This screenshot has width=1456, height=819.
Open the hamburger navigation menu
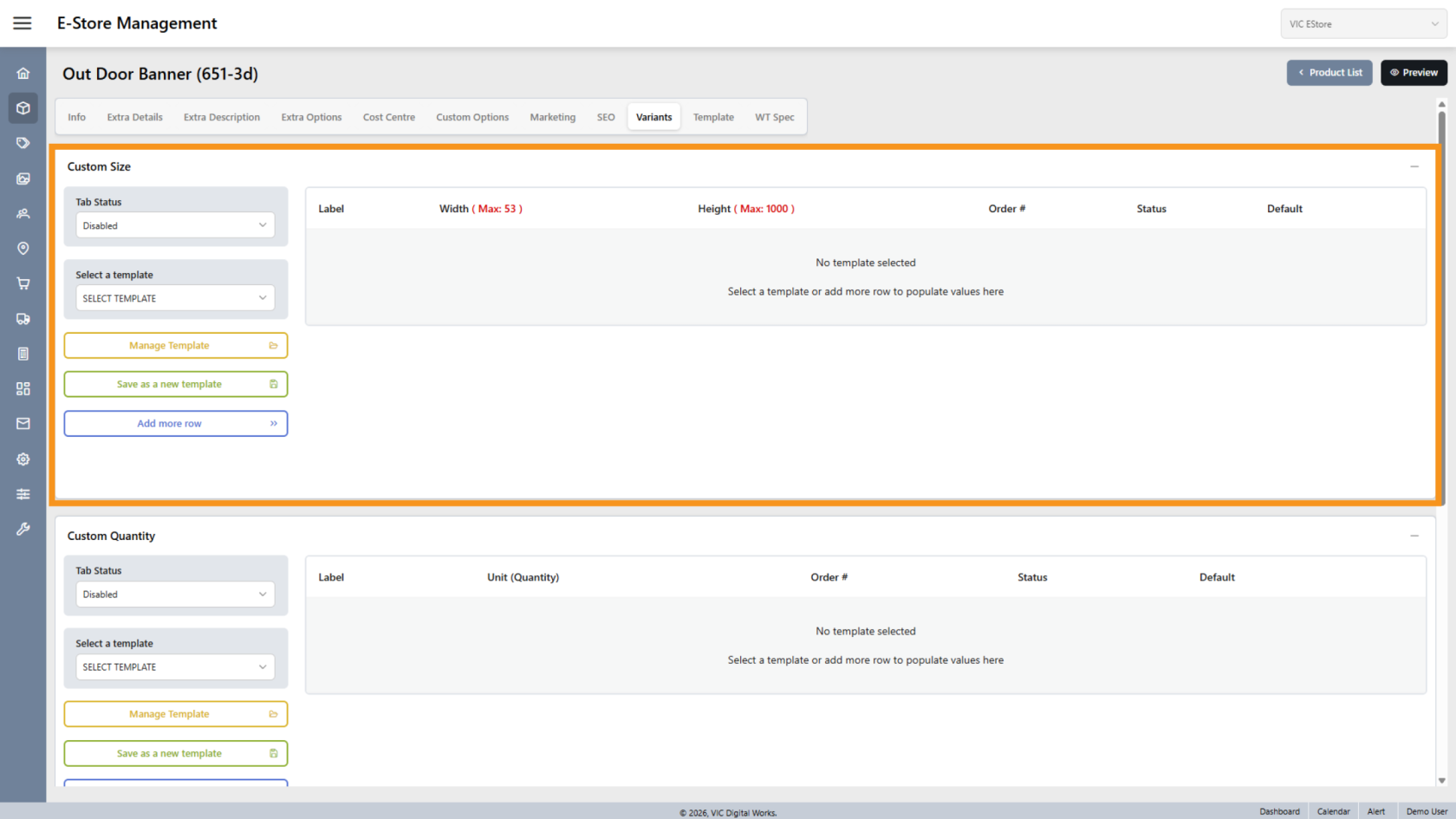(x=23, y=23)
